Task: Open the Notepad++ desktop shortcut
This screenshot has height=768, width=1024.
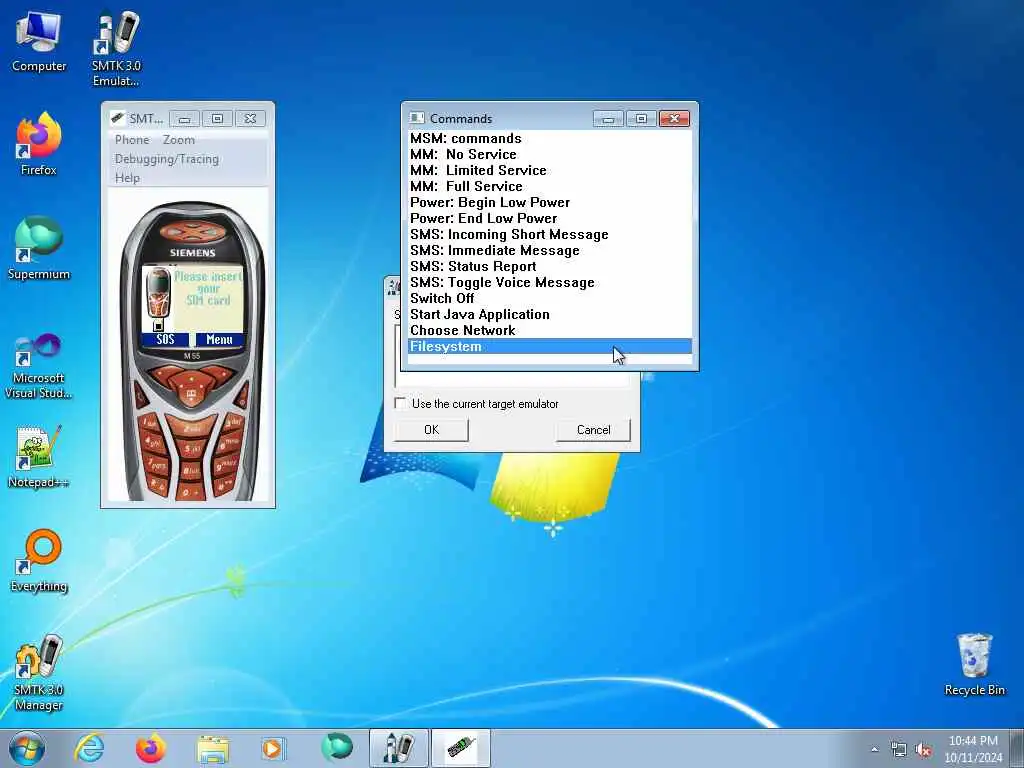Action: coord(39,457)
